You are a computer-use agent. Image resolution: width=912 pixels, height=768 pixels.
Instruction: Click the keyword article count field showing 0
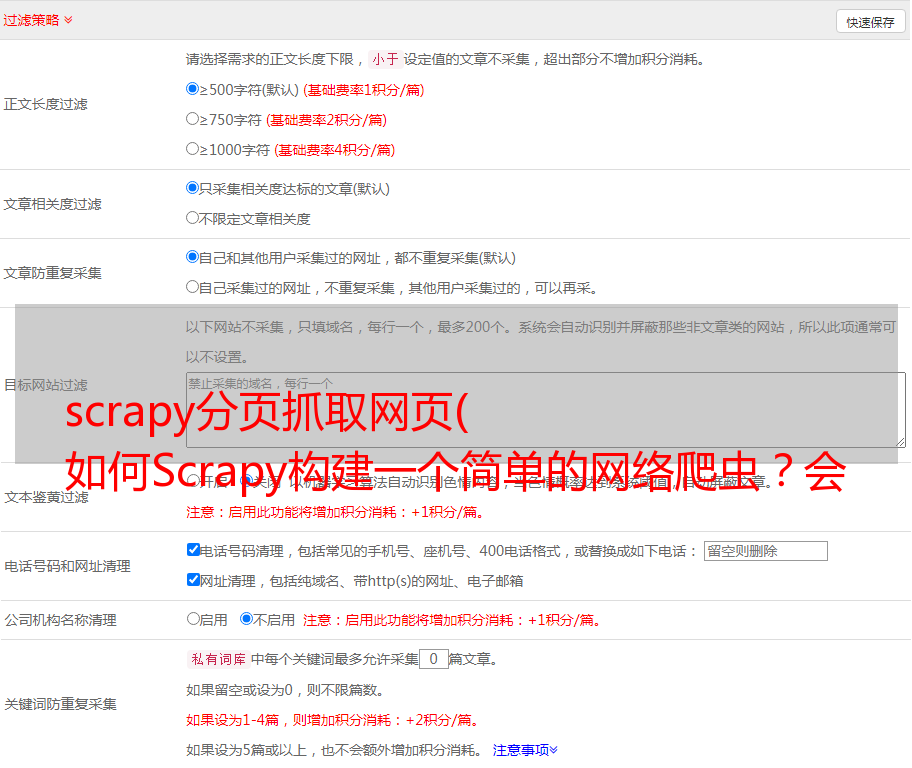tap(433, 659)
